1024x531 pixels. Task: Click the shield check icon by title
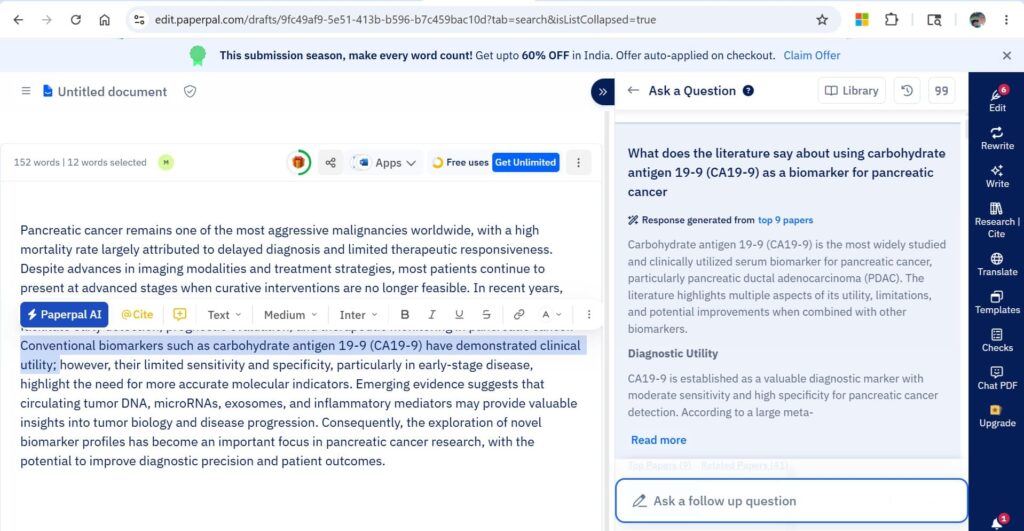pos(190,91)
